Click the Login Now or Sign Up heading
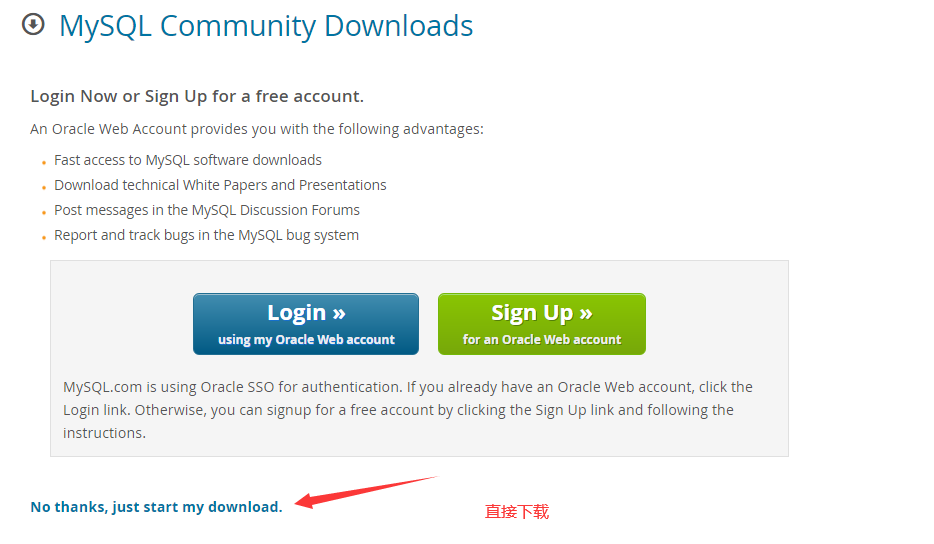Image resolution: width=934 pixels, height=544 pixels. (x=197, y=97)
